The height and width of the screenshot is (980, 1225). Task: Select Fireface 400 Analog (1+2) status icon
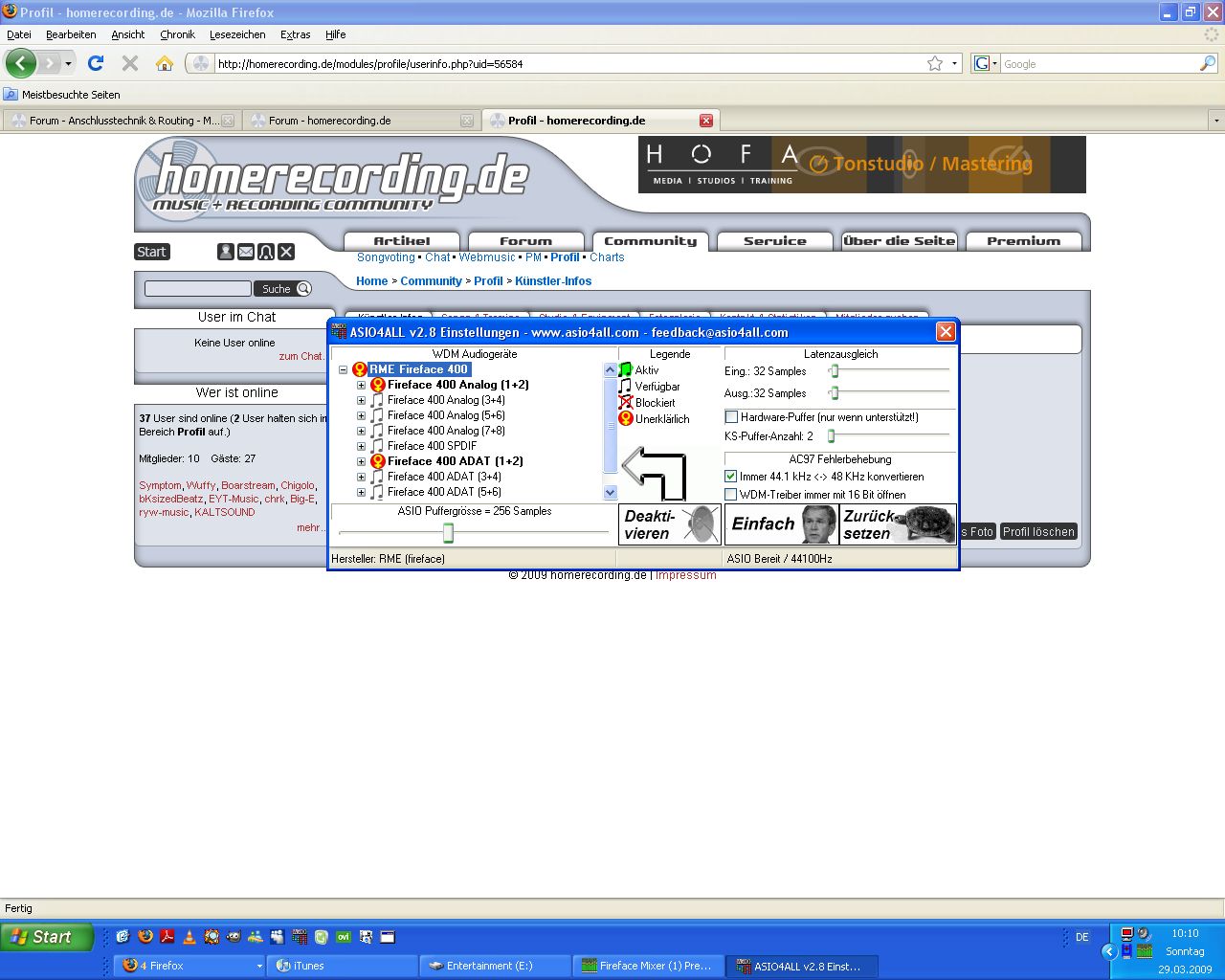pos(377,385)
